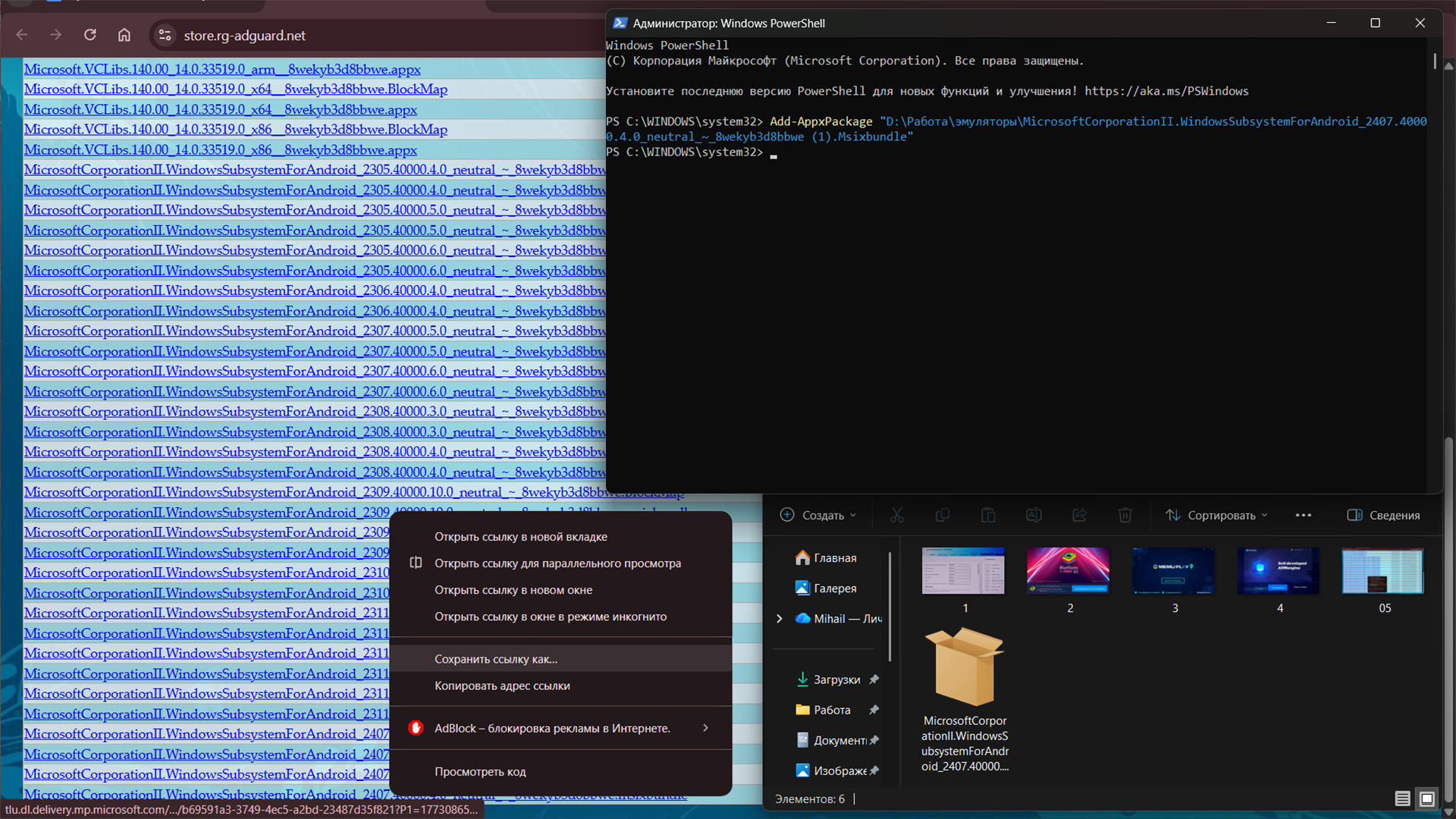Choose 'Сохранить ссылку как...' menu item
Image resolution: width=1456 pixels, height=819 pixels.
pyautogui.click(x=496, y=659)
